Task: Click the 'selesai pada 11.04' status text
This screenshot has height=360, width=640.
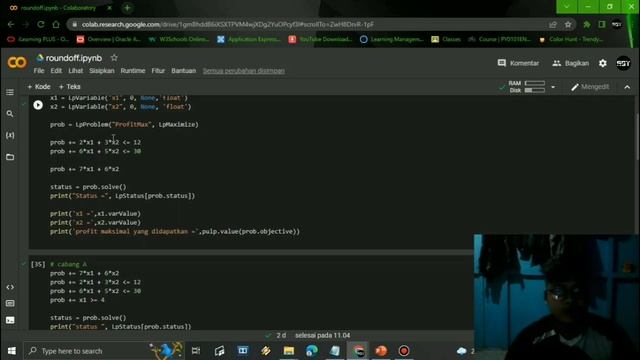Action: pos(322,335)
